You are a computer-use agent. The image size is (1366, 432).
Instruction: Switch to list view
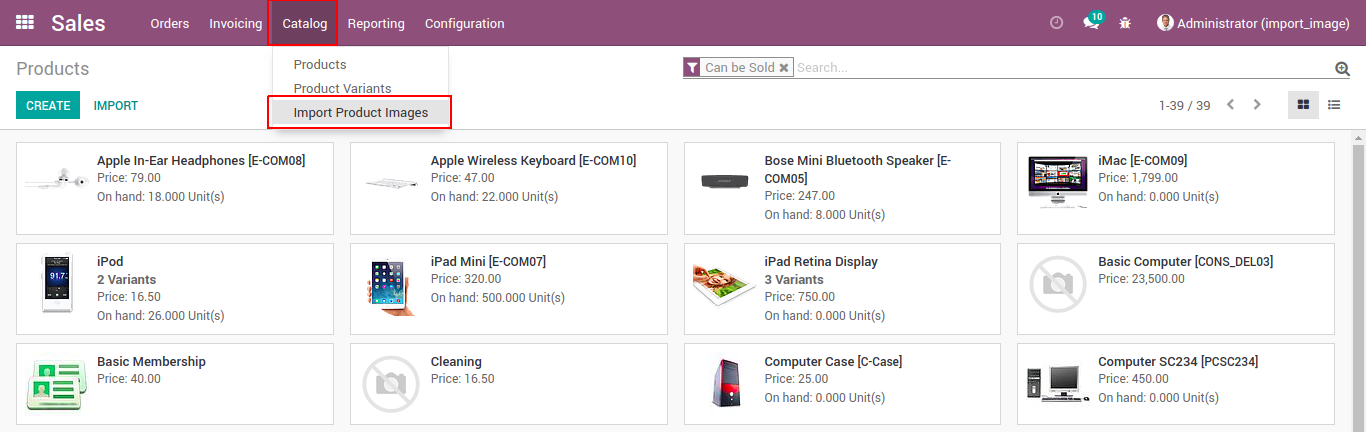pyautogui.click(x=1334, y=105)
